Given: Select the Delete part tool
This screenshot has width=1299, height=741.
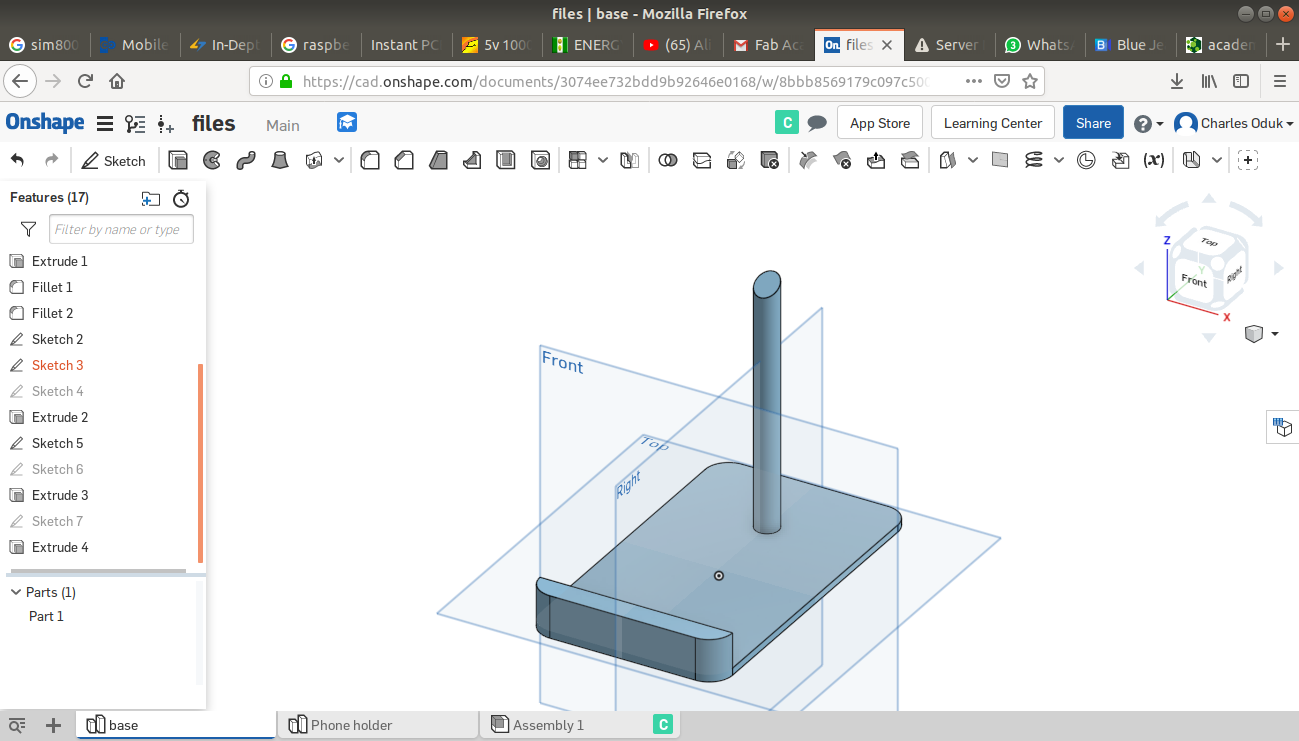Looking at the screenshot, I should pyautogui.click(x=770, y=160).
